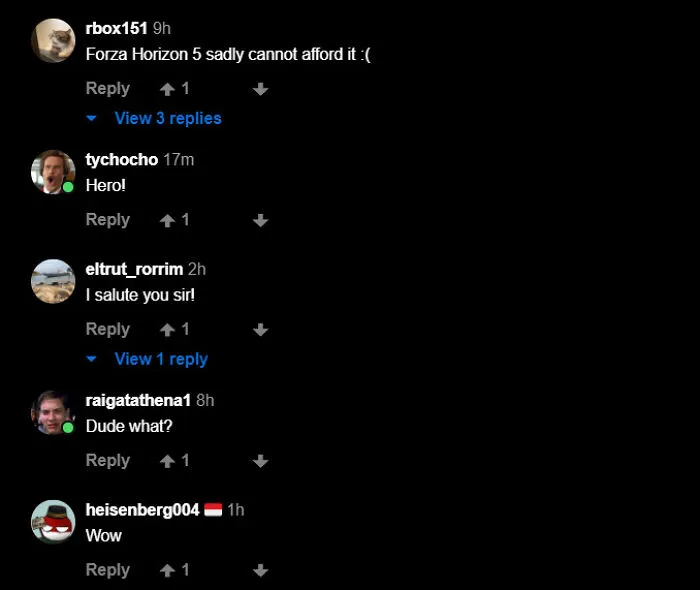
Task: Expand "View 3 replies" under rbox151
Action: (168, 118)
